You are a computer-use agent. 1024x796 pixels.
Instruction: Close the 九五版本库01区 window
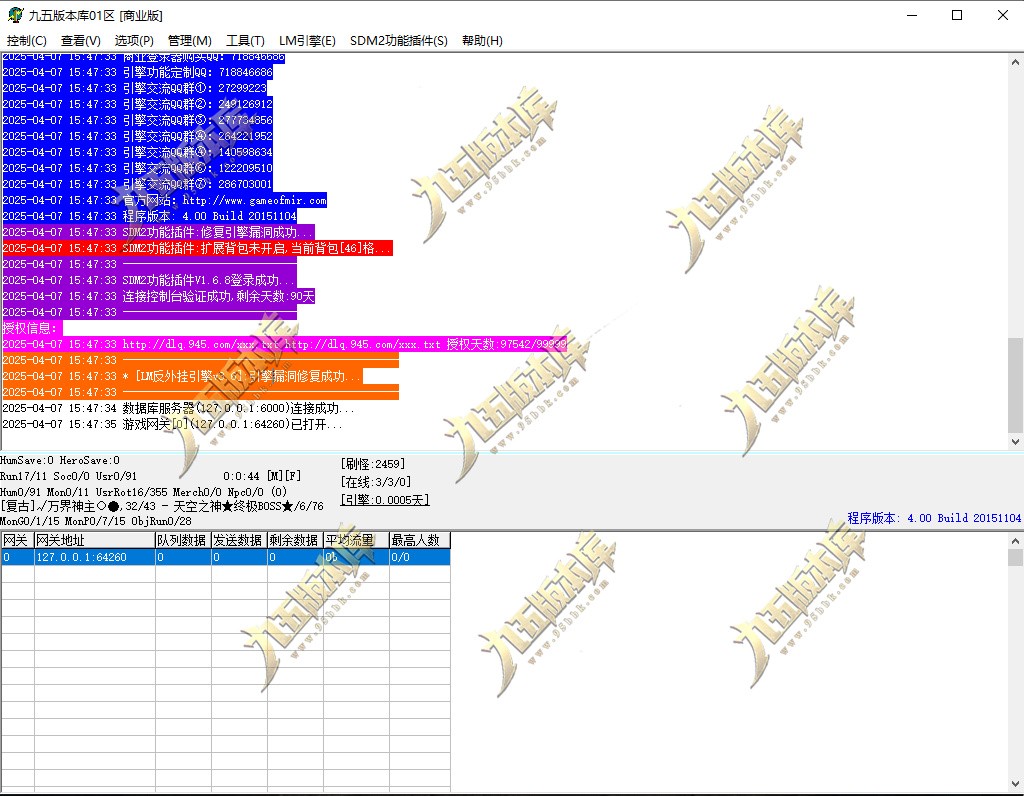coord(1002,15)
